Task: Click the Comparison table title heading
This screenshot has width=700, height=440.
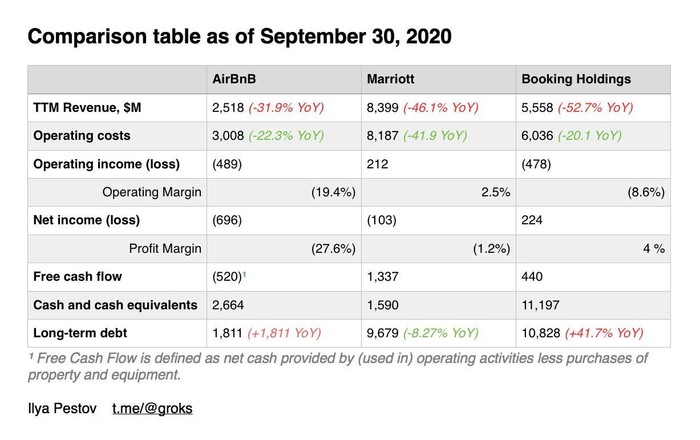Action: 239,37
